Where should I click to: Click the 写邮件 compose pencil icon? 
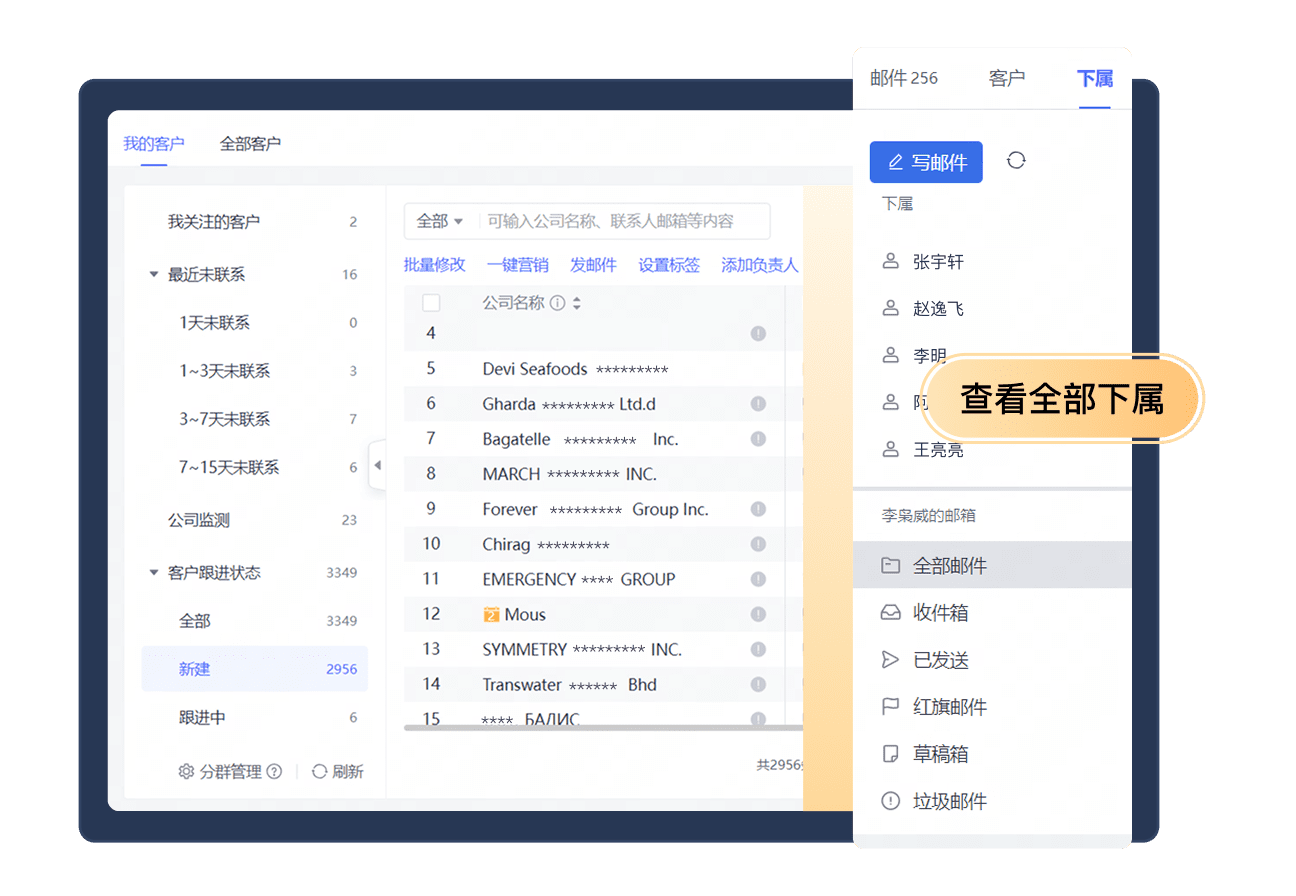click(897, 161)
